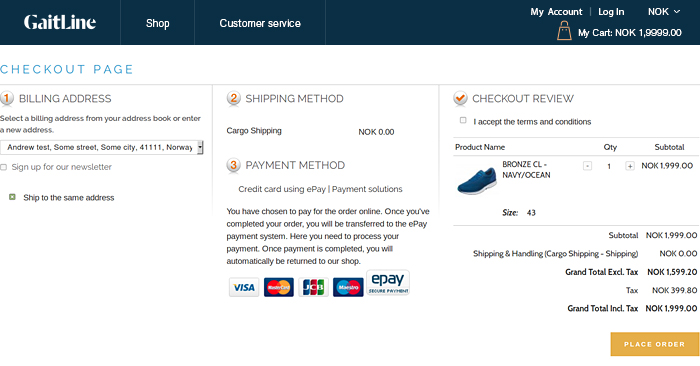
Task: Click the JCB card icon
Action: click(x=313, y=287)
